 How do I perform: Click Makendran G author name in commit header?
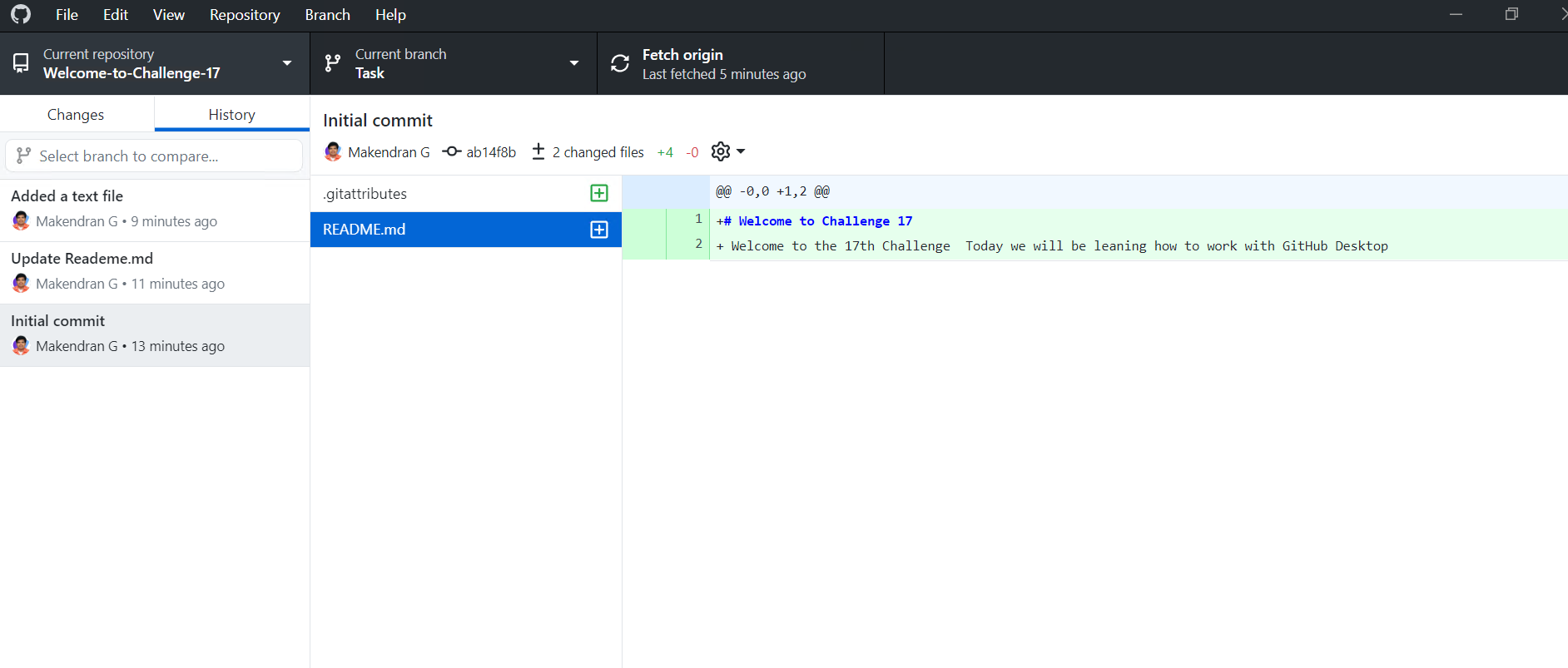click(389, 152)
